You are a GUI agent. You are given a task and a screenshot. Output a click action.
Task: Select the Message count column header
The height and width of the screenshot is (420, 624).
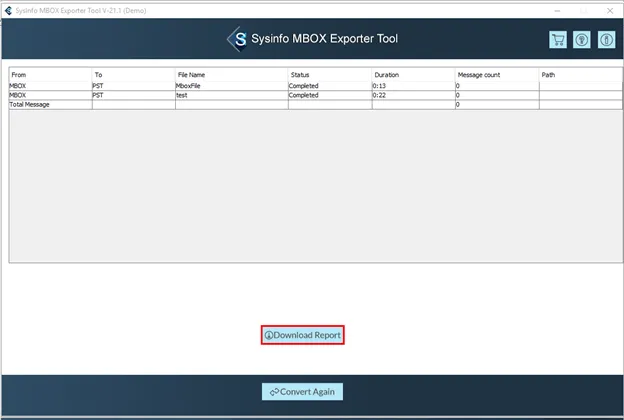point(497,75)
